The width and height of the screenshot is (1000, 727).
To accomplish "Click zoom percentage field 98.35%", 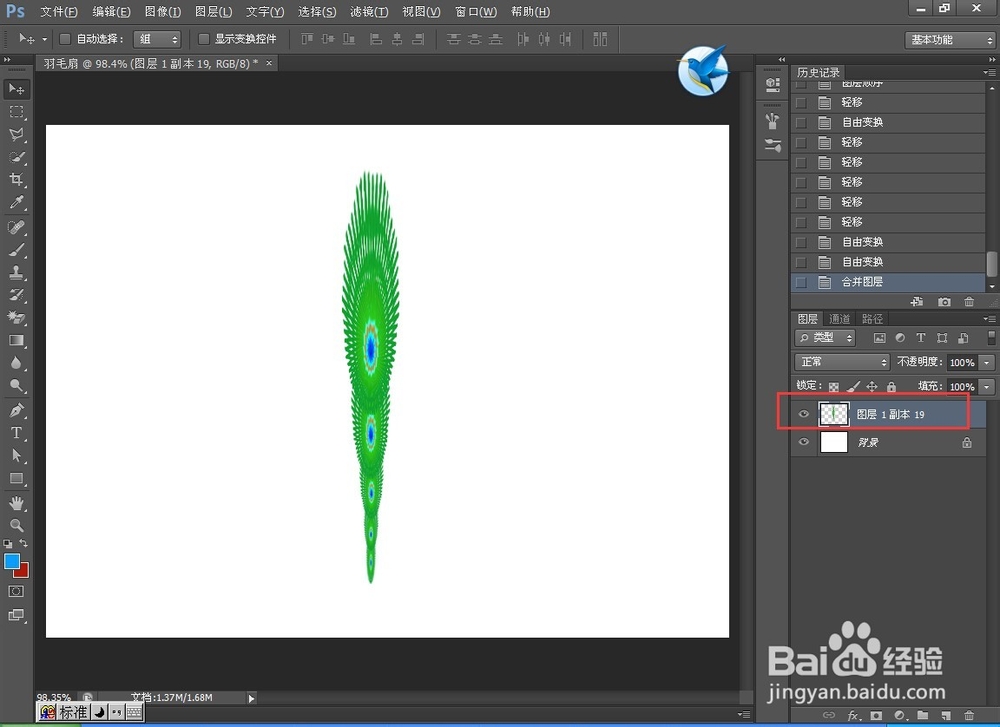I will [x=54, y=698].
